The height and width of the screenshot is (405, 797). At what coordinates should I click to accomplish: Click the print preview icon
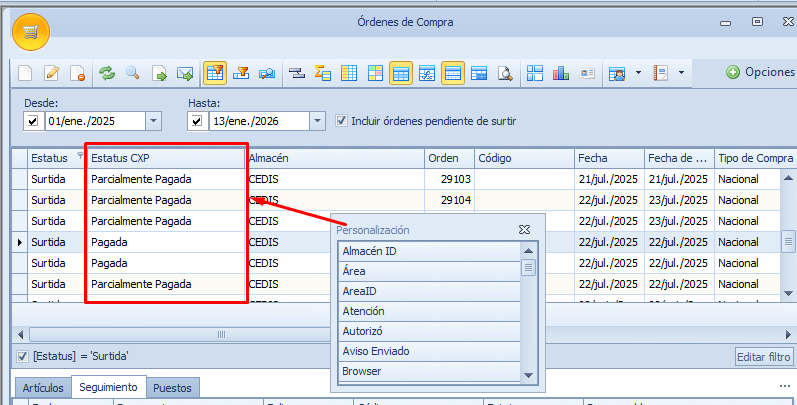pos(505,73)
